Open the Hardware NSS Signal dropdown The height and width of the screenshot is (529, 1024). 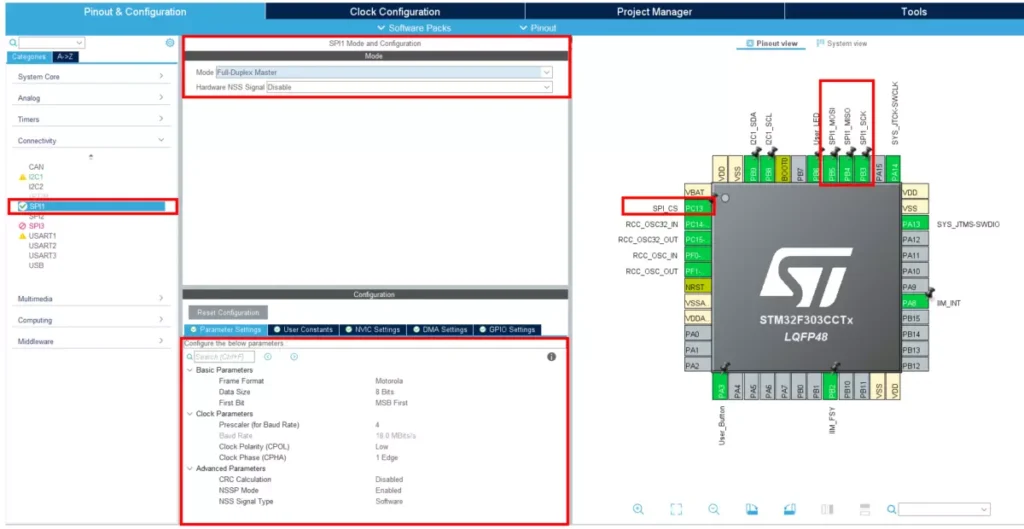[409, 87]
